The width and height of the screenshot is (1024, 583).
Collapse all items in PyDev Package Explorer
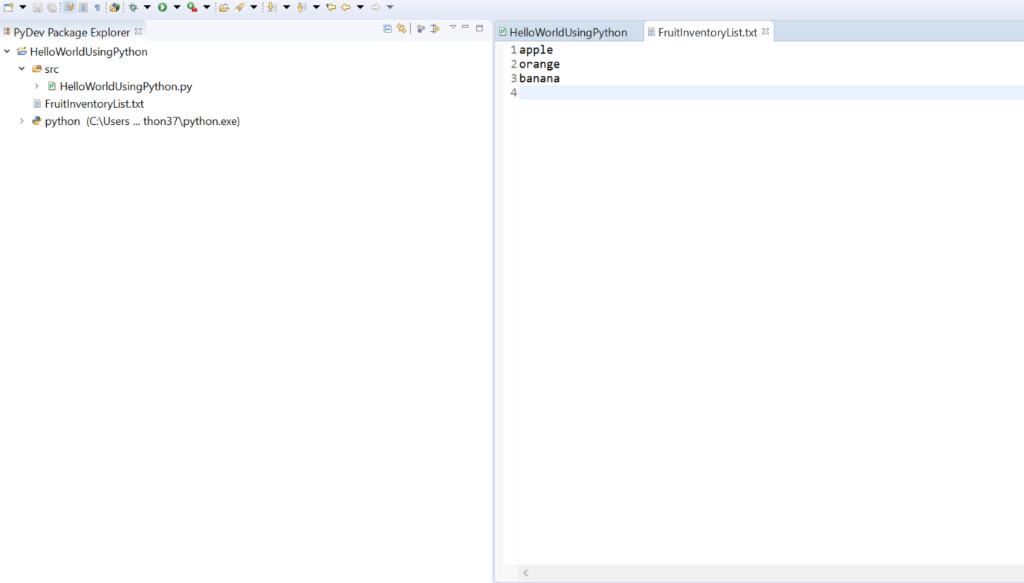click(388, 28)
